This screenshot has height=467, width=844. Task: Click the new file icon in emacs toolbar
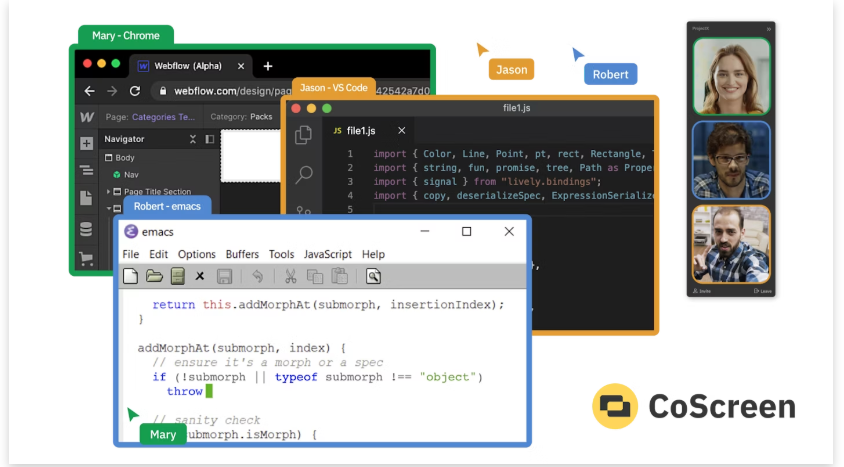pyautogui.click(x=131, y=276)
